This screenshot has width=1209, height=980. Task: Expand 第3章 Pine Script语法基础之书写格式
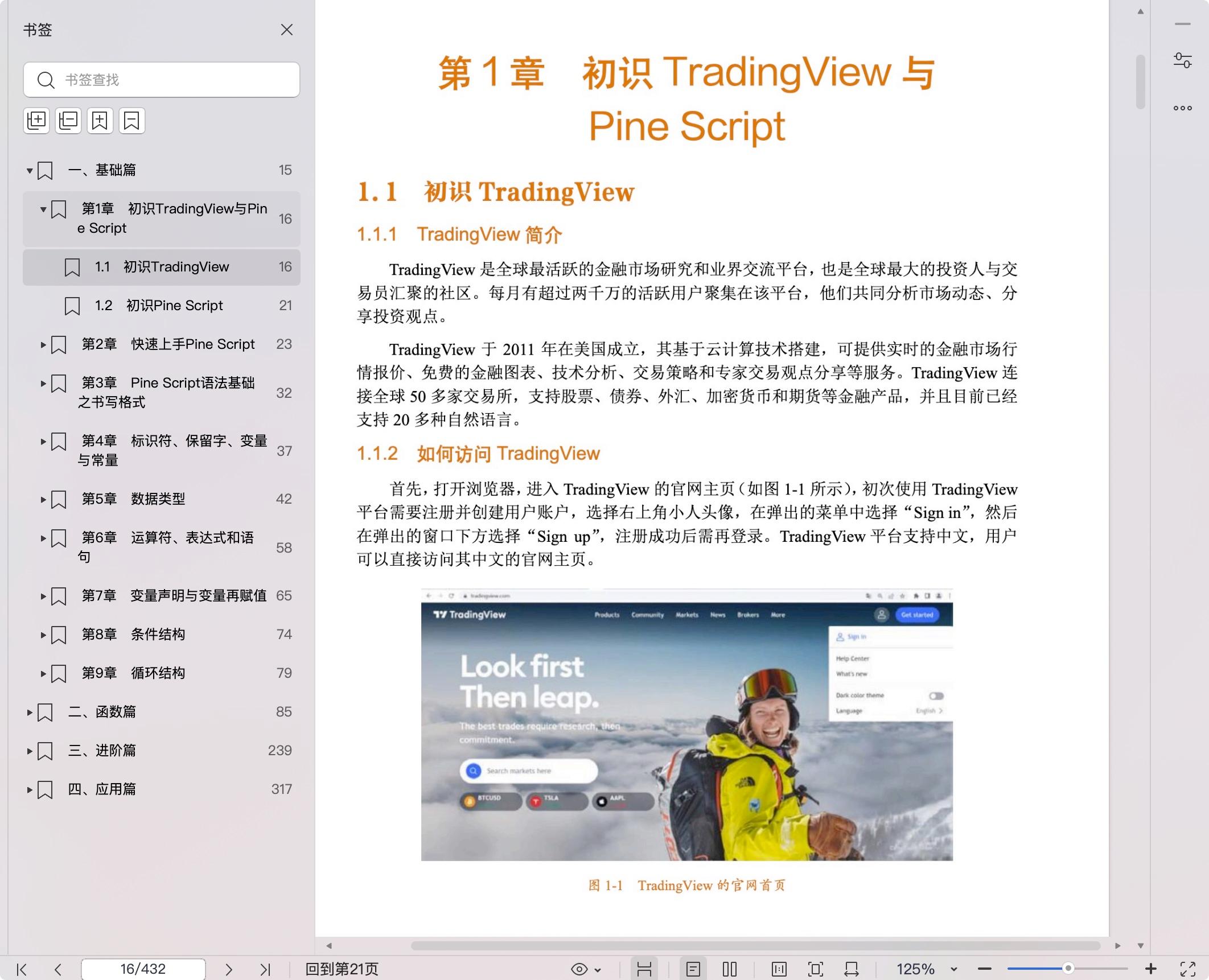click(x=43, y=383)
